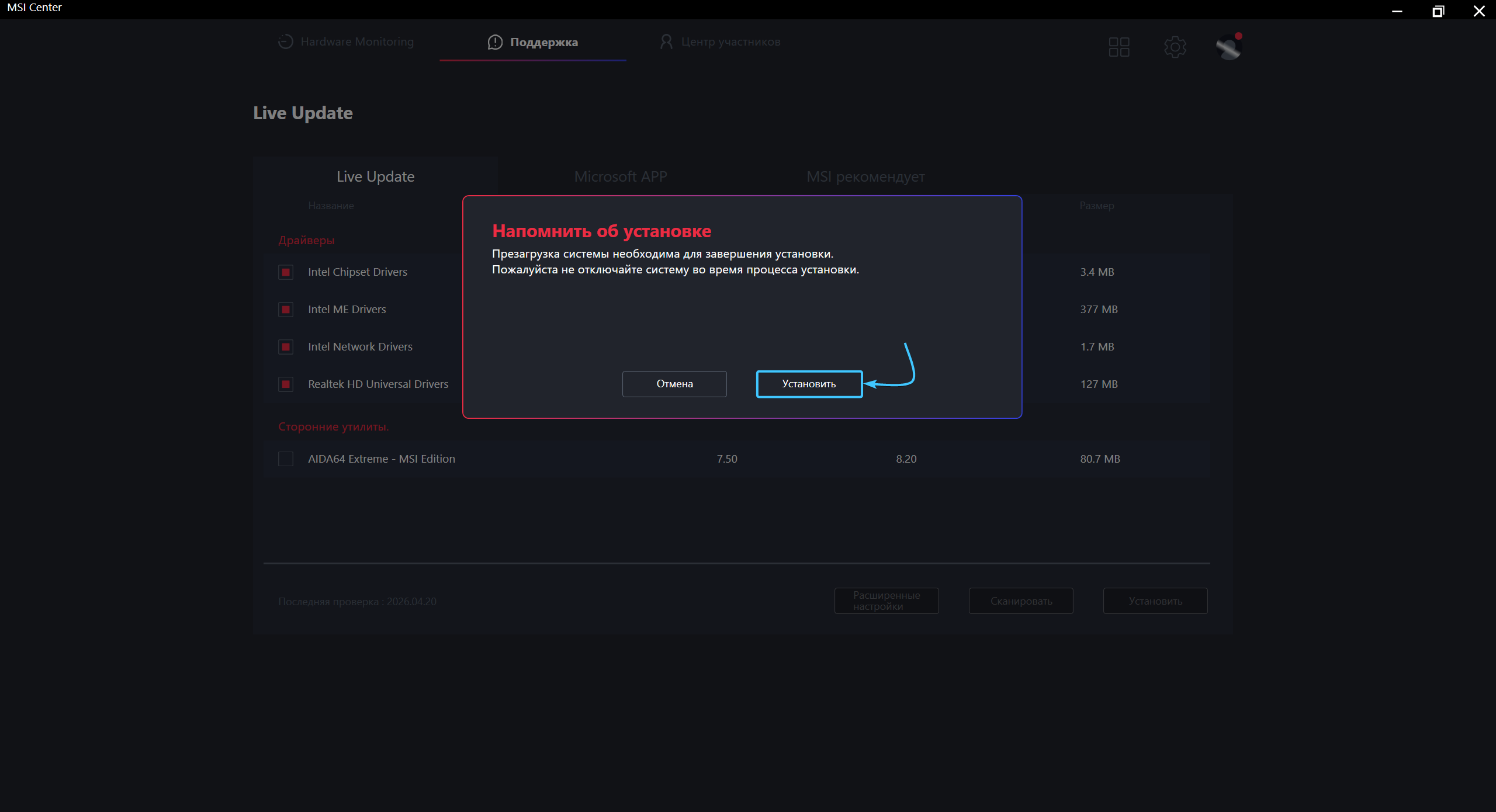Image resolution: width=1496 pixels, height=812 pixels.
Task: Uncheck Intel Chipset Drivers checkbox
Action: [286, 272]
